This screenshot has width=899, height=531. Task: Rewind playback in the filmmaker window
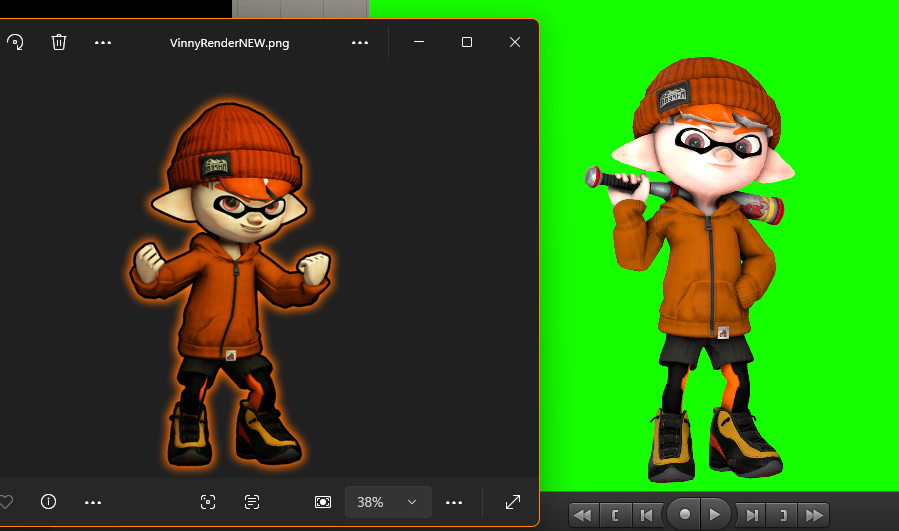pyautogui.click(x=584, y=515)
